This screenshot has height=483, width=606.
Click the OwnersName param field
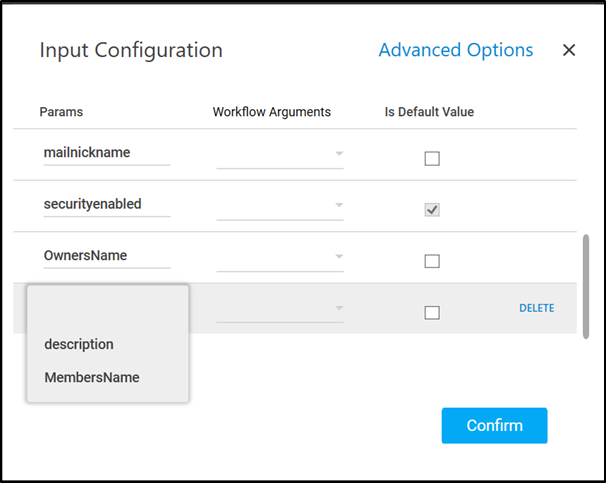click(107, 256)
